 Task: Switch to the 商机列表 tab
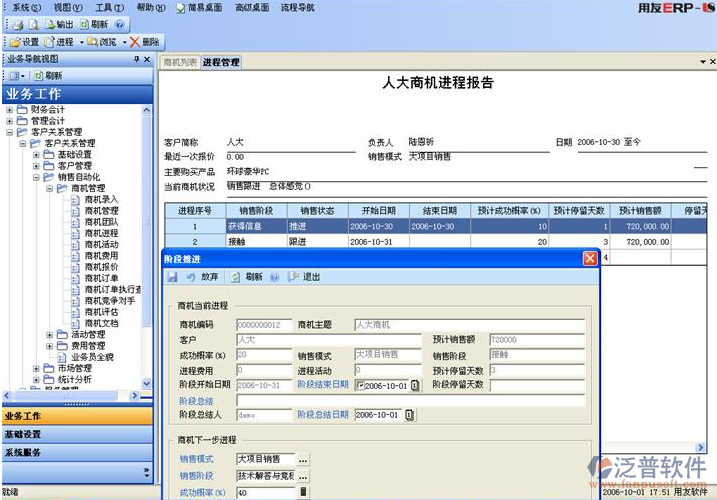coord(180,62)
